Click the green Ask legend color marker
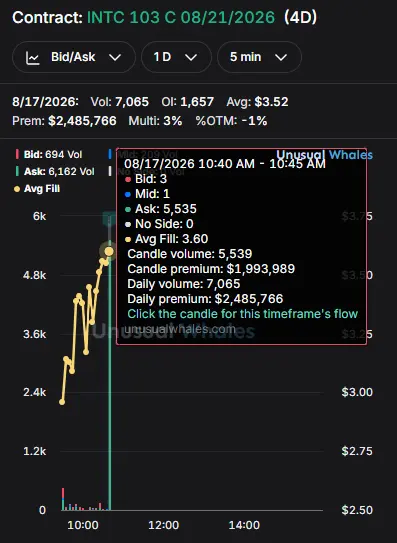This screenshot has width=397, height=543. [x=17, y=171]
